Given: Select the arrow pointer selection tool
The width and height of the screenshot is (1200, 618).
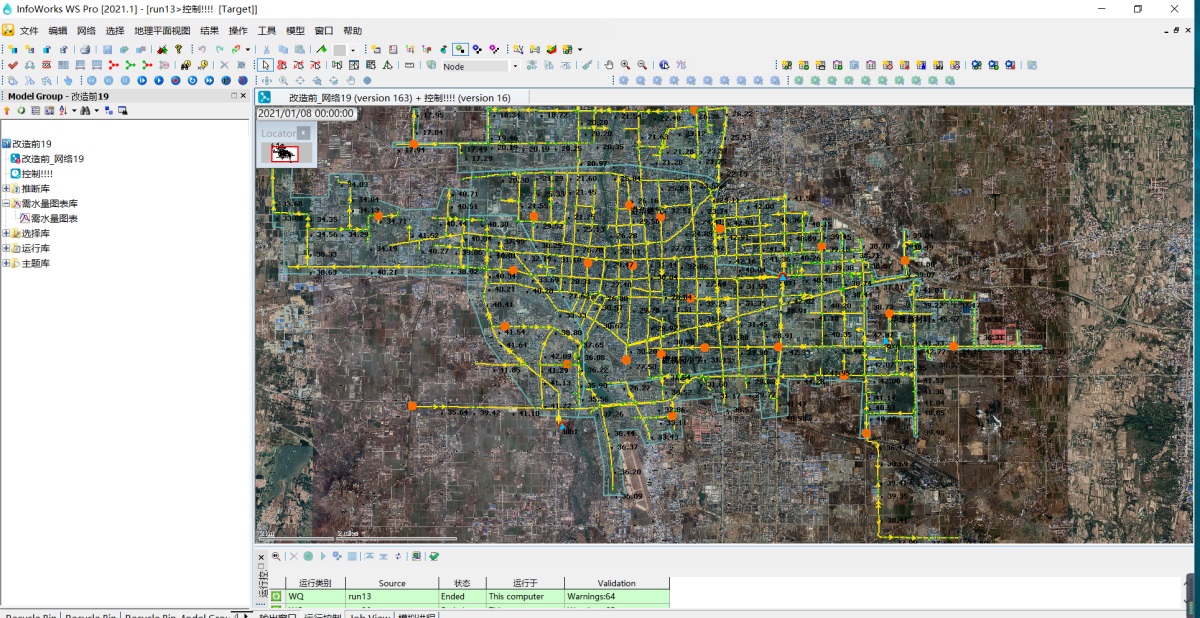Looking at the screenshot, I should [265, 65].
